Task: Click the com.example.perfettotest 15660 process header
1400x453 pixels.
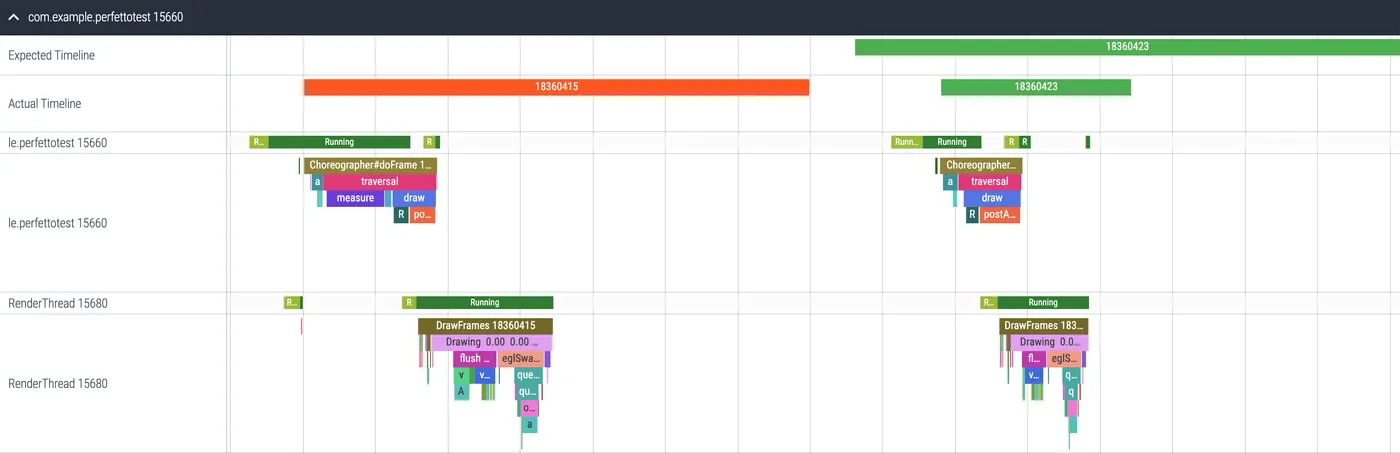Action: (105, 17)
